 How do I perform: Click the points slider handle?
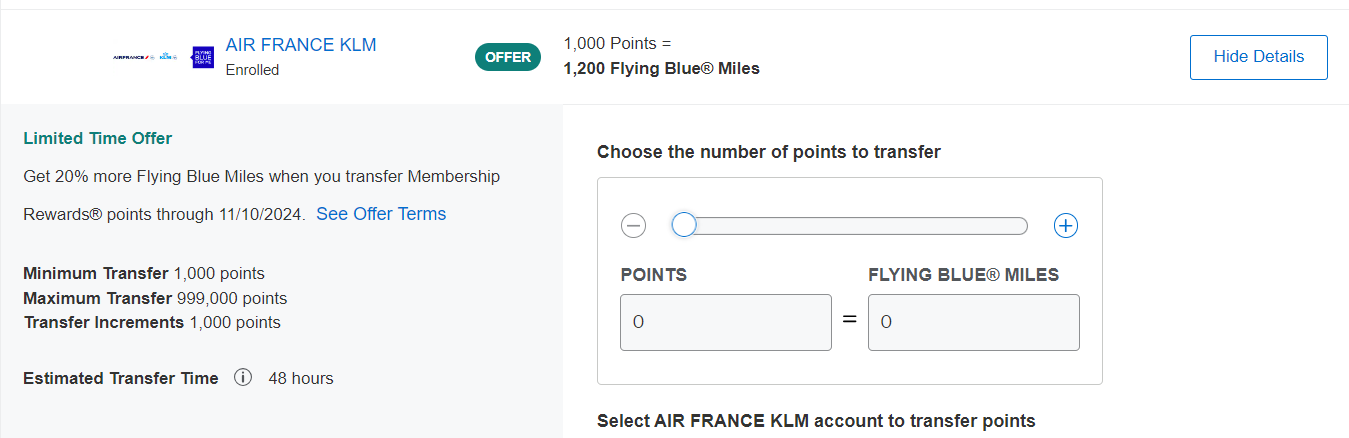pos(684,225)
